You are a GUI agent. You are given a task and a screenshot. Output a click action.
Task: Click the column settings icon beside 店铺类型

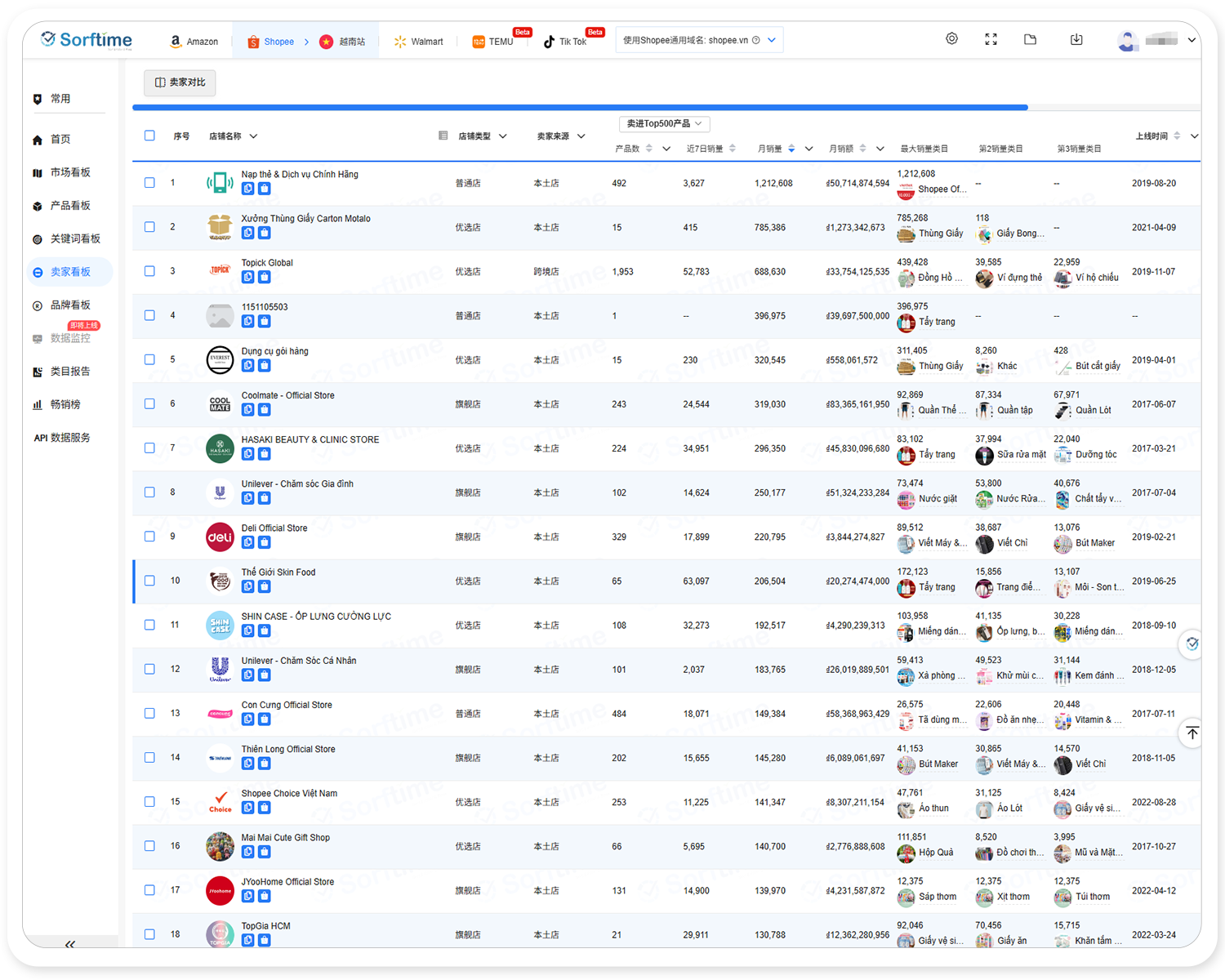click(x=443, y=136)
